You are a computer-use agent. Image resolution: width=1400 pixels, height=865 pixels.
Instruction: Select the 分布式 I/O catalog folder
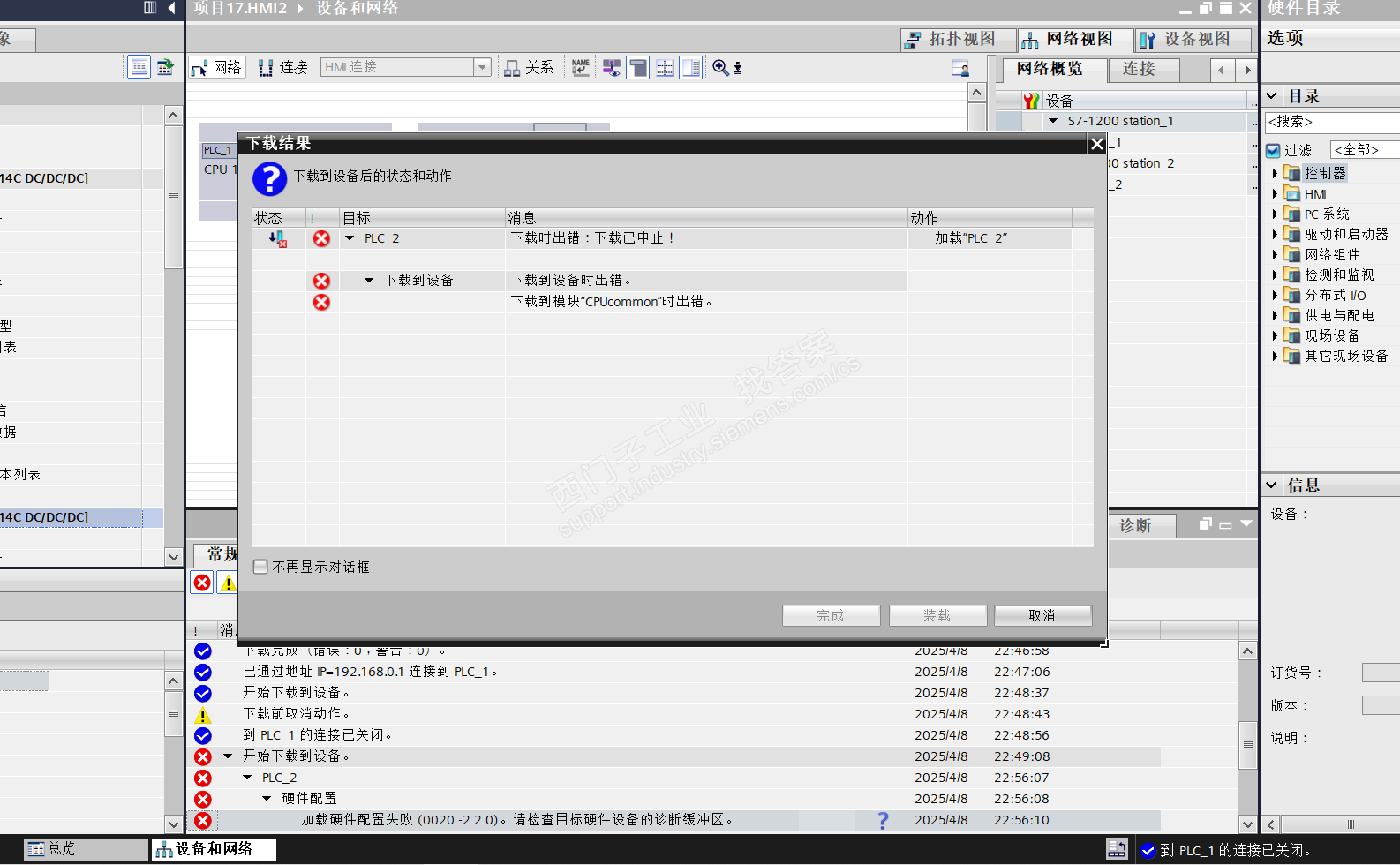coord(1335,296)
